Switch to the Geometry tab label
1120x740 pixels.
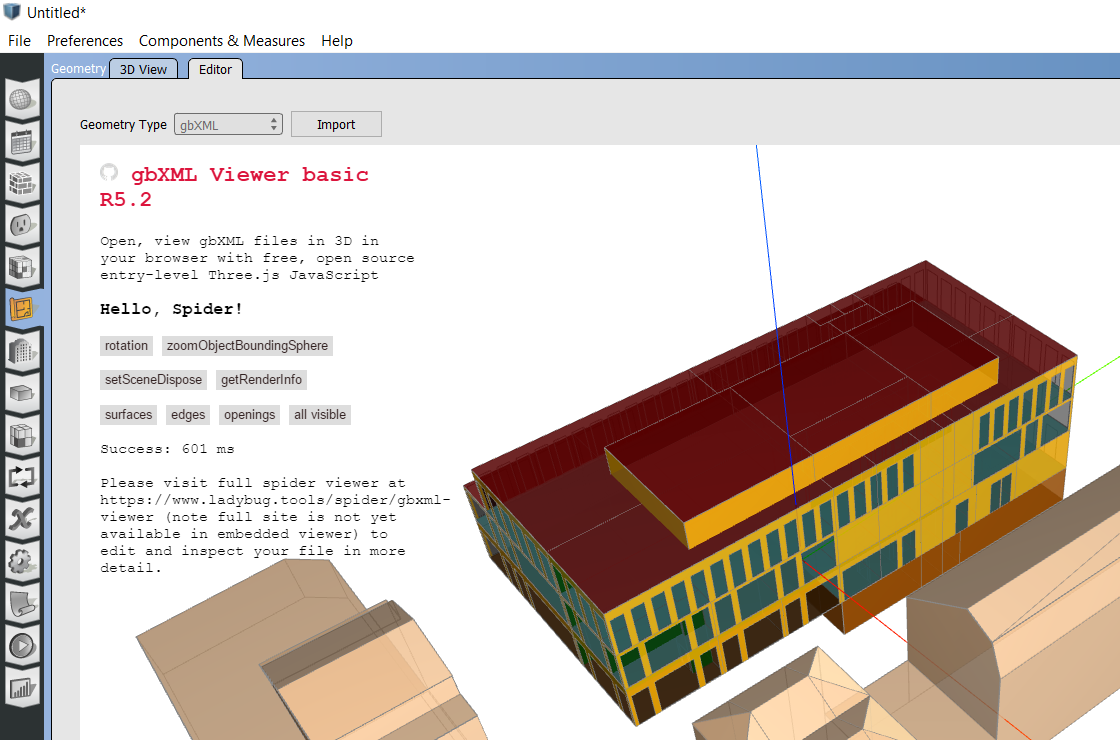79,69
